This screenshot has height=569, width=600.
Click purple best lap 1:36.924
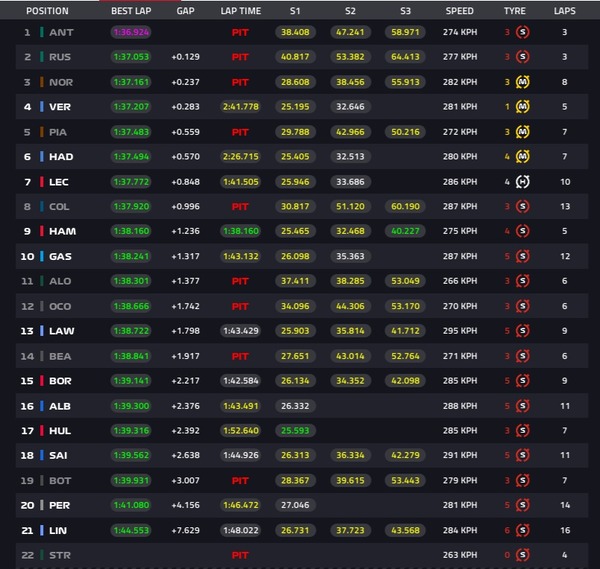(x=131, y=32)
